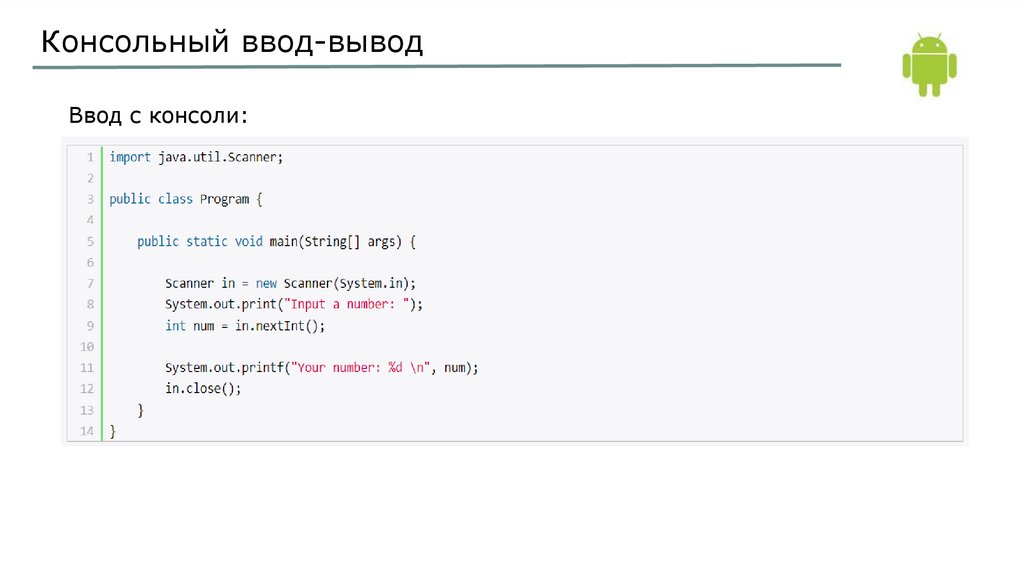Click line number 11 in the code gutter
The width and height of the screenshot is (1024, 574).
tap(87, 368)
